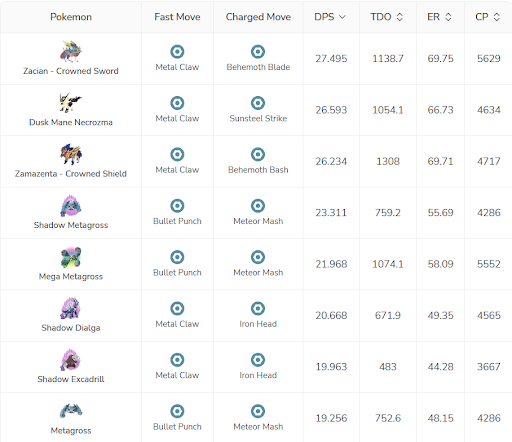This screenshot has height=442, width=512.
Task: Click steel type icon above Behemoth Blade
Action: coord(258,52)
